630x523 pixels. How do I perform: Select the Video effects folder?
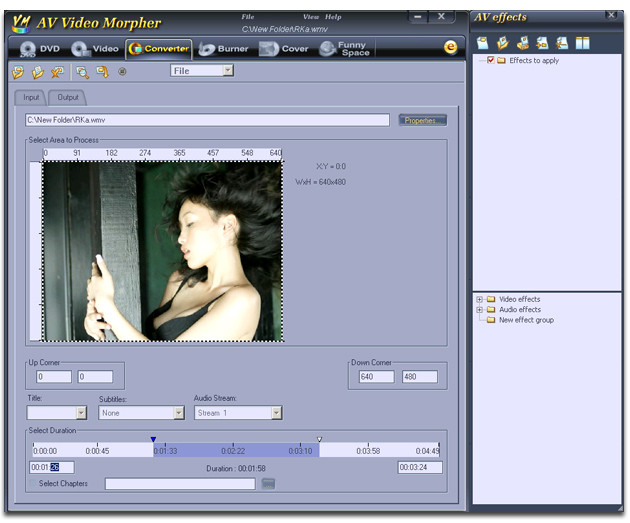520,300
